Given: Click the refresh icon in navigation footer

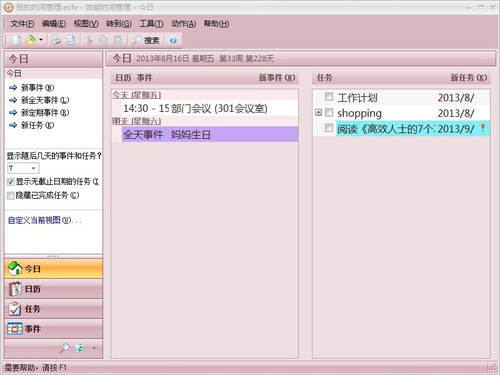Looking at the screenshot, I should coord(79,348).
